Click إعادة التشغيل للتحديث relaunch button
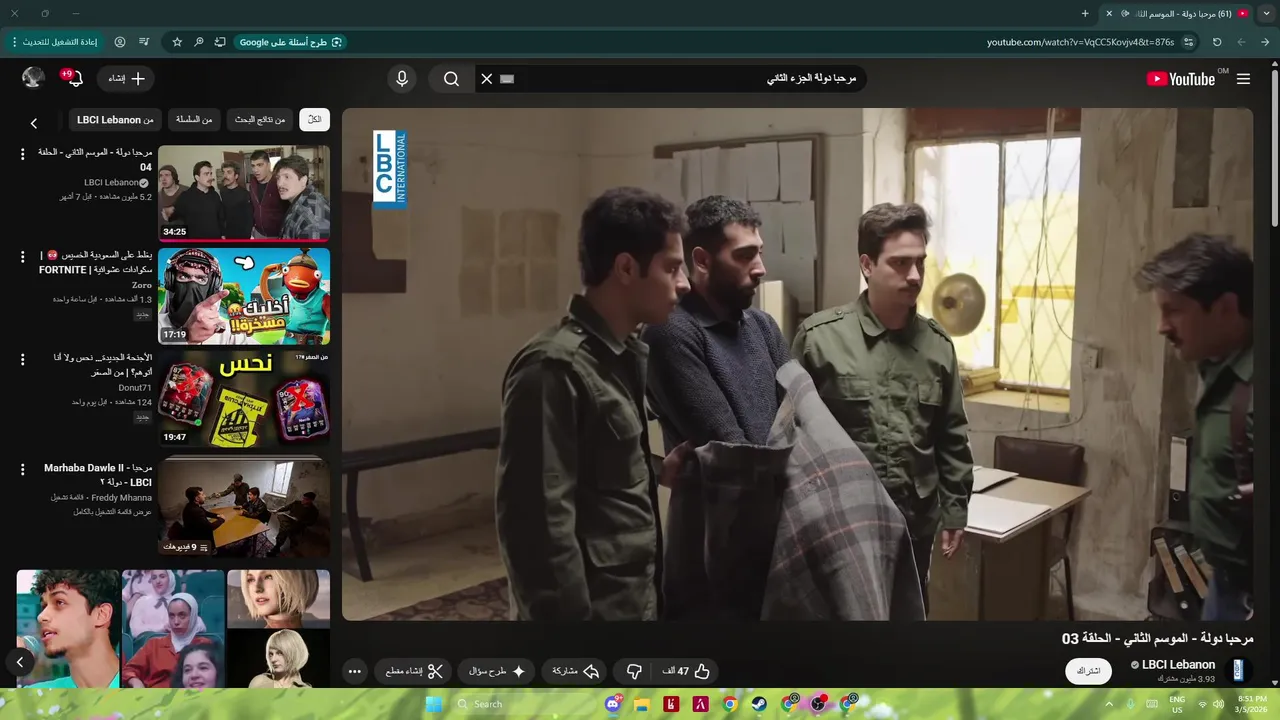This screenshot has height=720, width=1280. (54, 42)
